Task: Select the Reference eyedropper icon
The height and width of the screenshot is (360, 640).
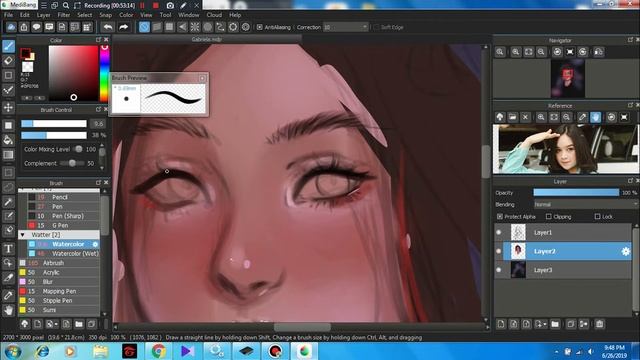Action: [x=583, y=117]
